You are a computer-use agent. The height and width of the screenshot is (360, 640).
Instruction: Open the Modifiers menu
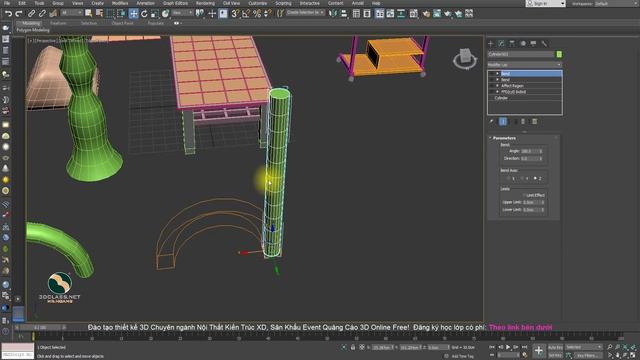(x=120, y=3)
